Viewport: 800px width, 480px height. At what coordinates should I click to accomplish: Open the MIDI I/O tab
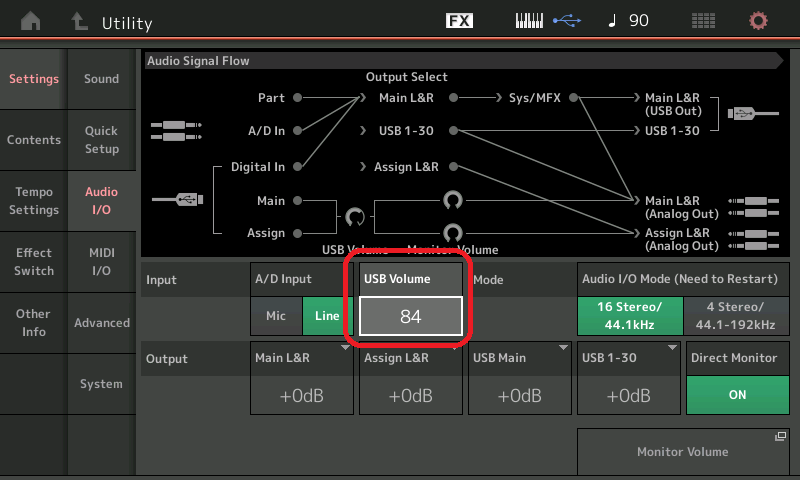click(x=101, y=262)
